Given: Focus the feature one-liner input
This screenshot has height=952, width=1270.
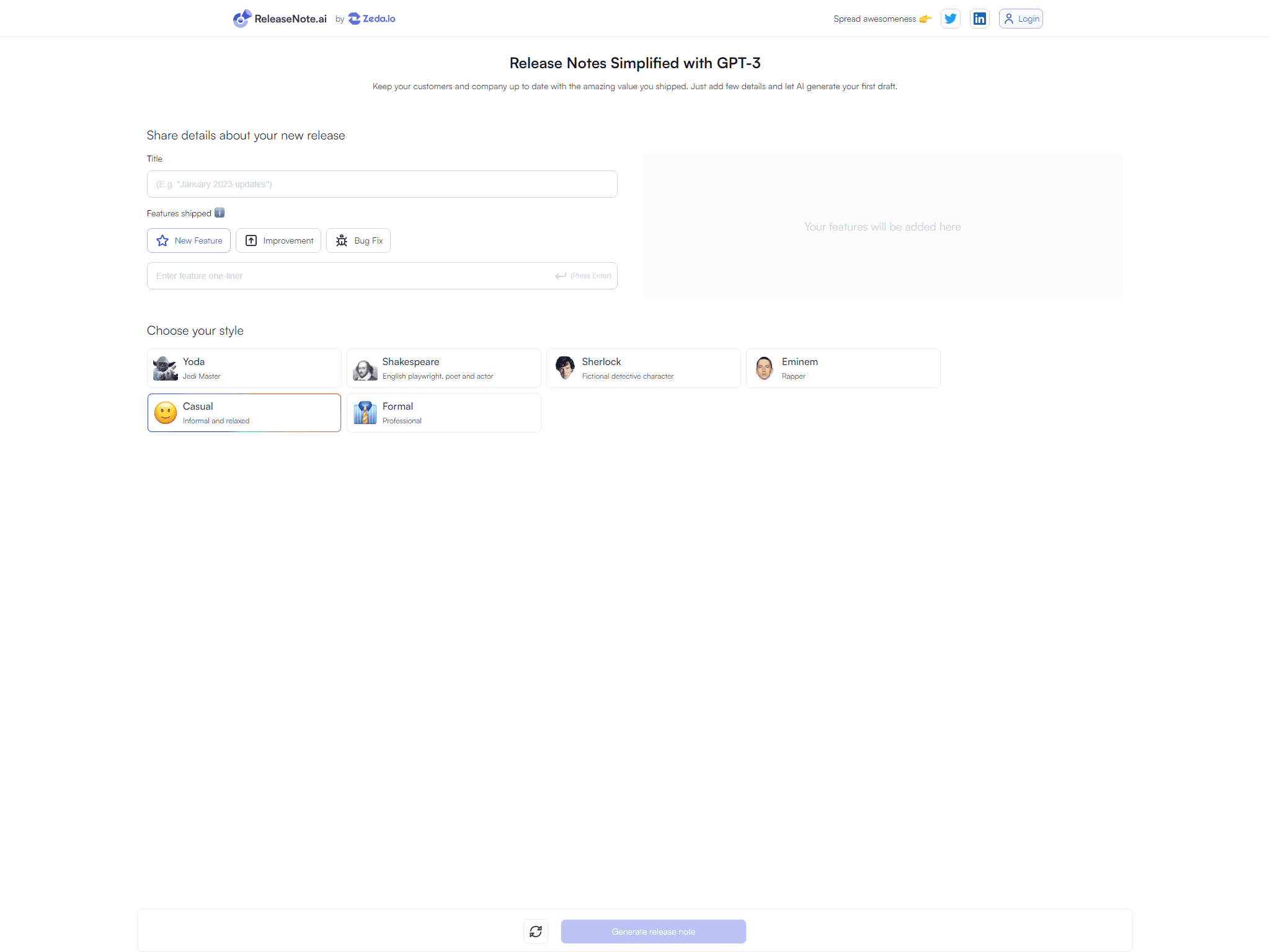Looking at the screenshot, I should point(382,276).
